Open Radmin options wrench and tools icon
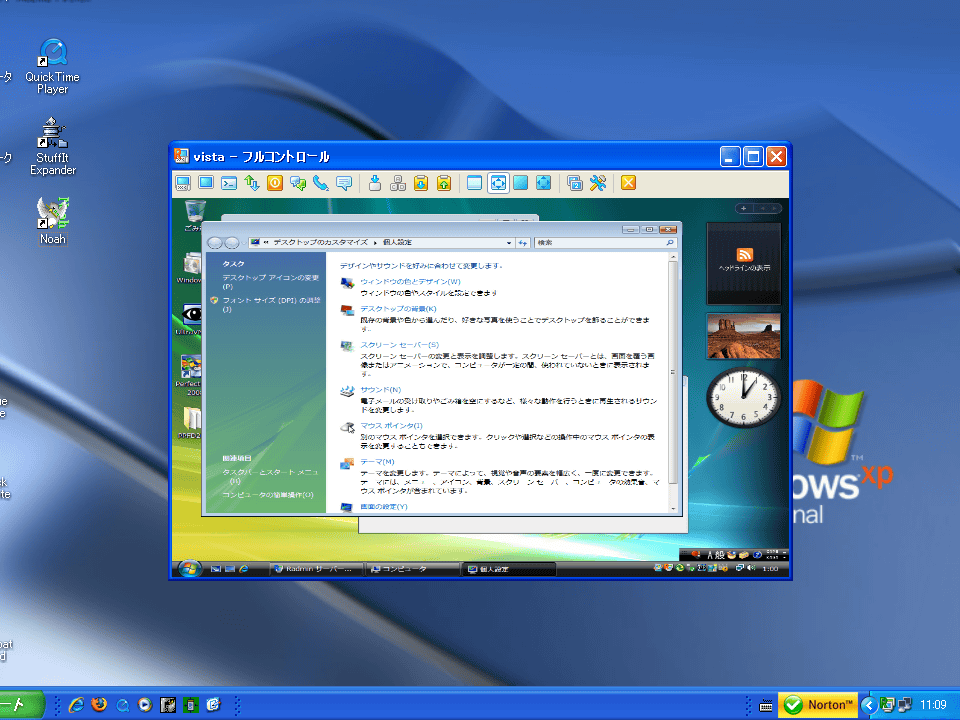960x720 pixels. (x=598, y=183)
